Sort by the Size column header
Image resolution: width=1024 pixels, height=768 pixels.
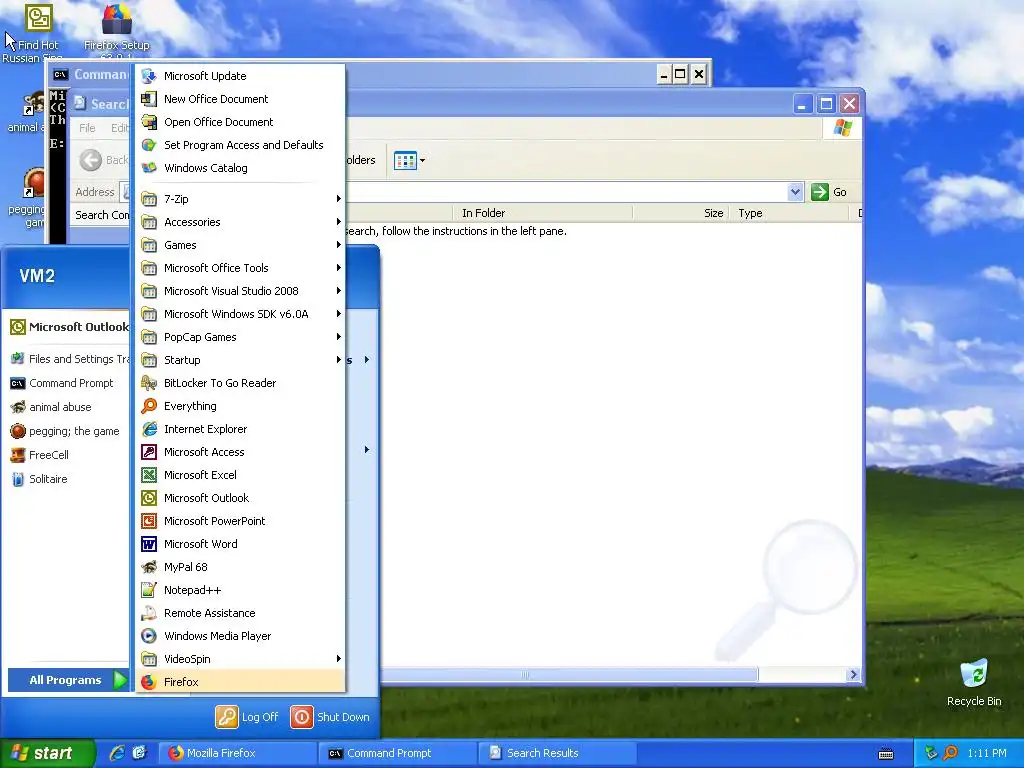click(x=680, y=213)
